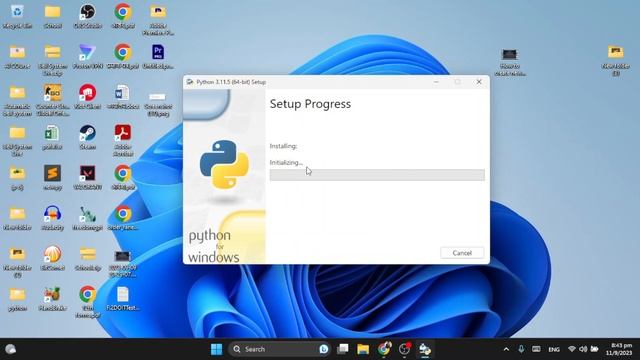The image size is (640, 360).
Task: Open File Explorer from the taskbar
Action: pos(363,349)
